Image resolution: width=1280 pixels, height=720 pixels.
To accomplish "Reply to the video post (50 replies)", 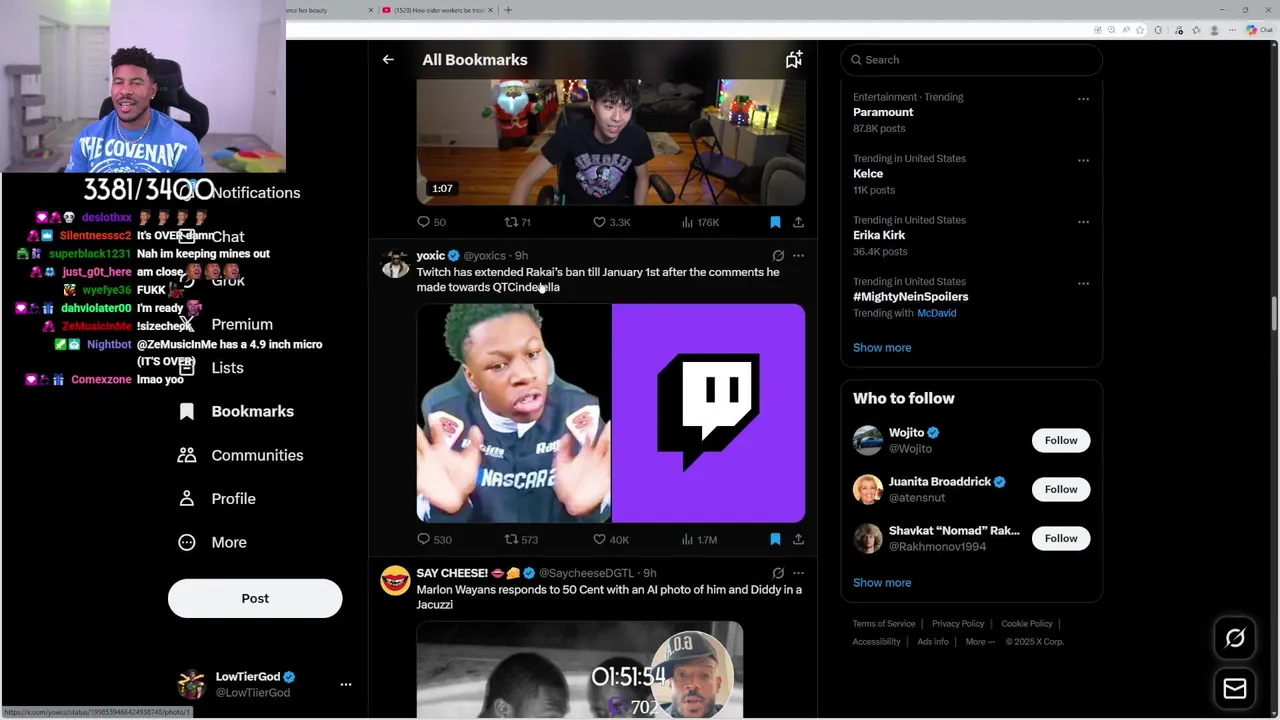I will [431, 222].
